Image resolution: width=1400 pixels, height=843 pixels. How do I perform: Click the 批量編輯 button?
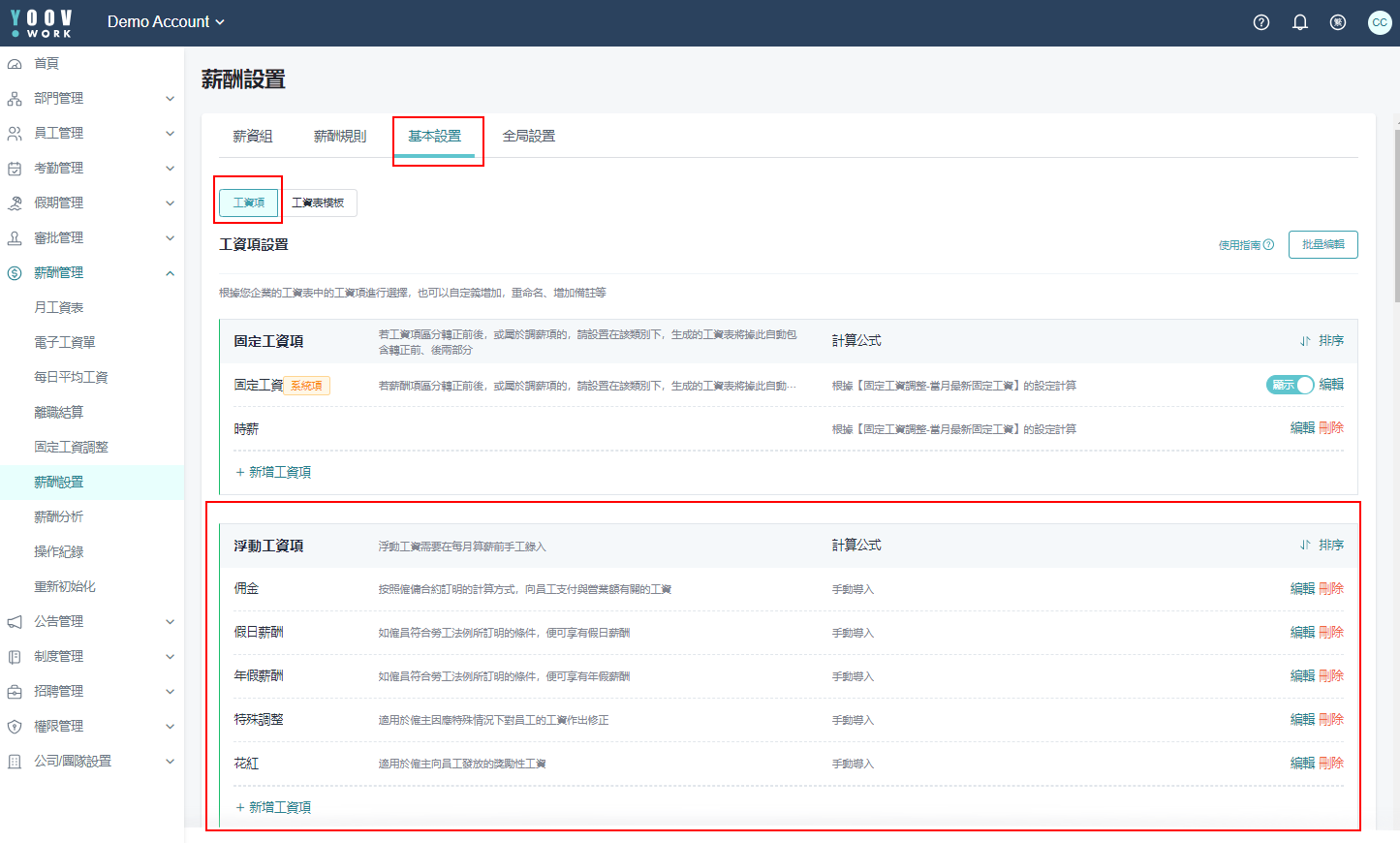click(1322, 245)
